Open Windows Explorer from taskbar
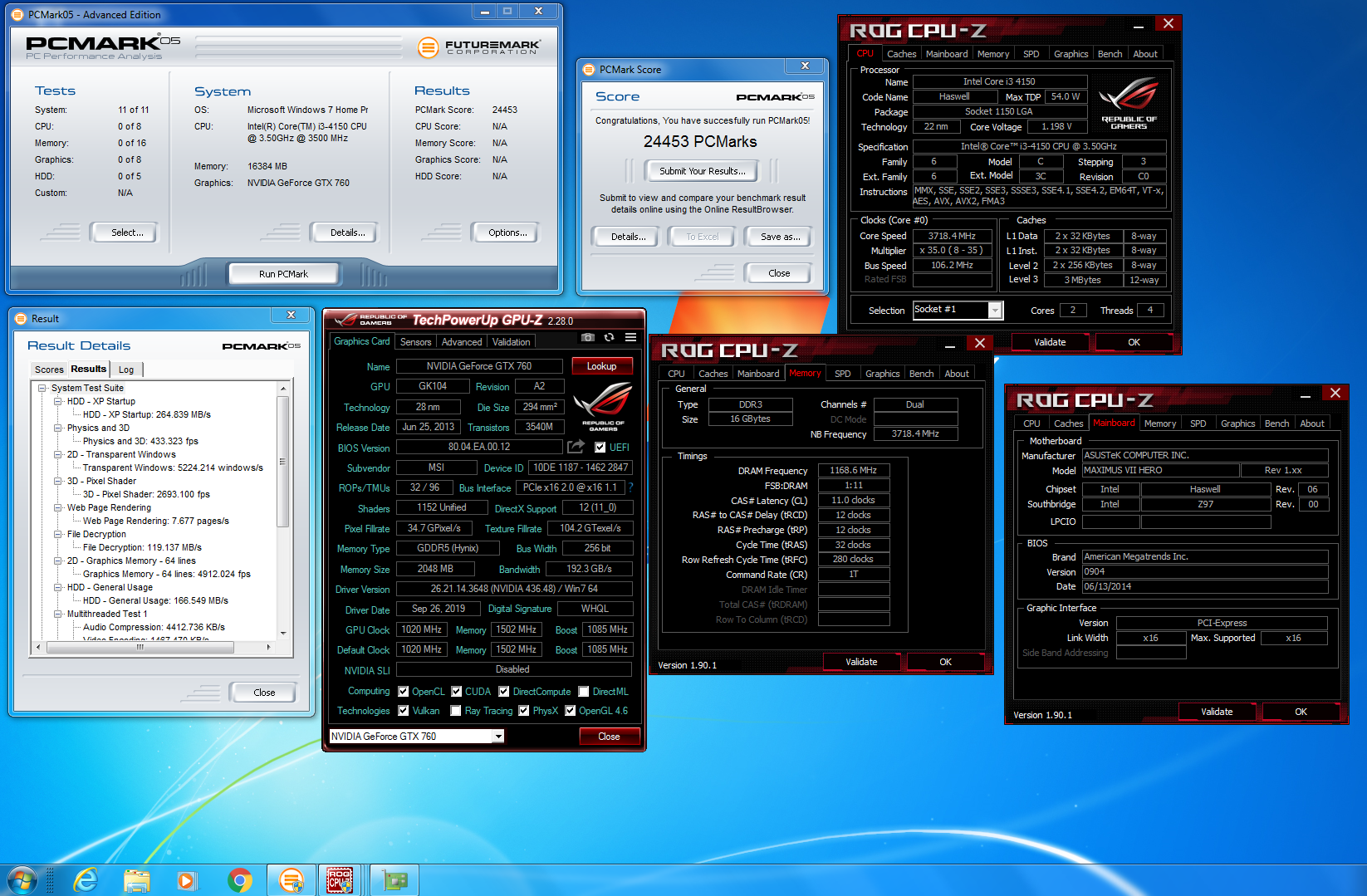 click(137, 880)
